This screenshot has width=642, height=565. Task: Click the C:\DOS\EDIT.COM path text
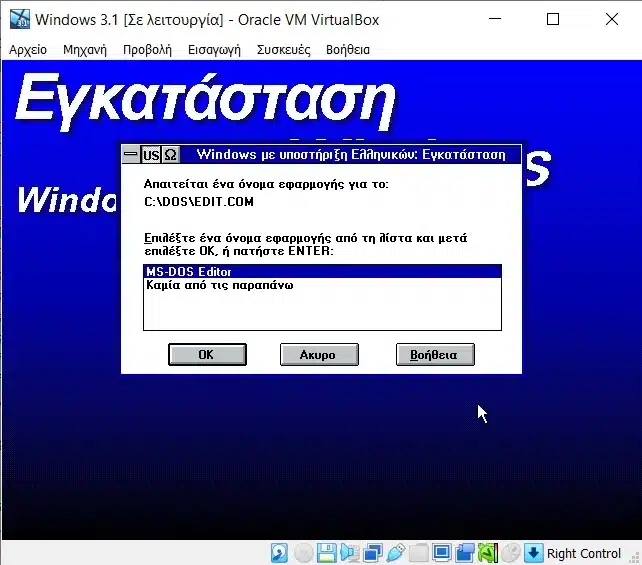click(x=199, y=202)
